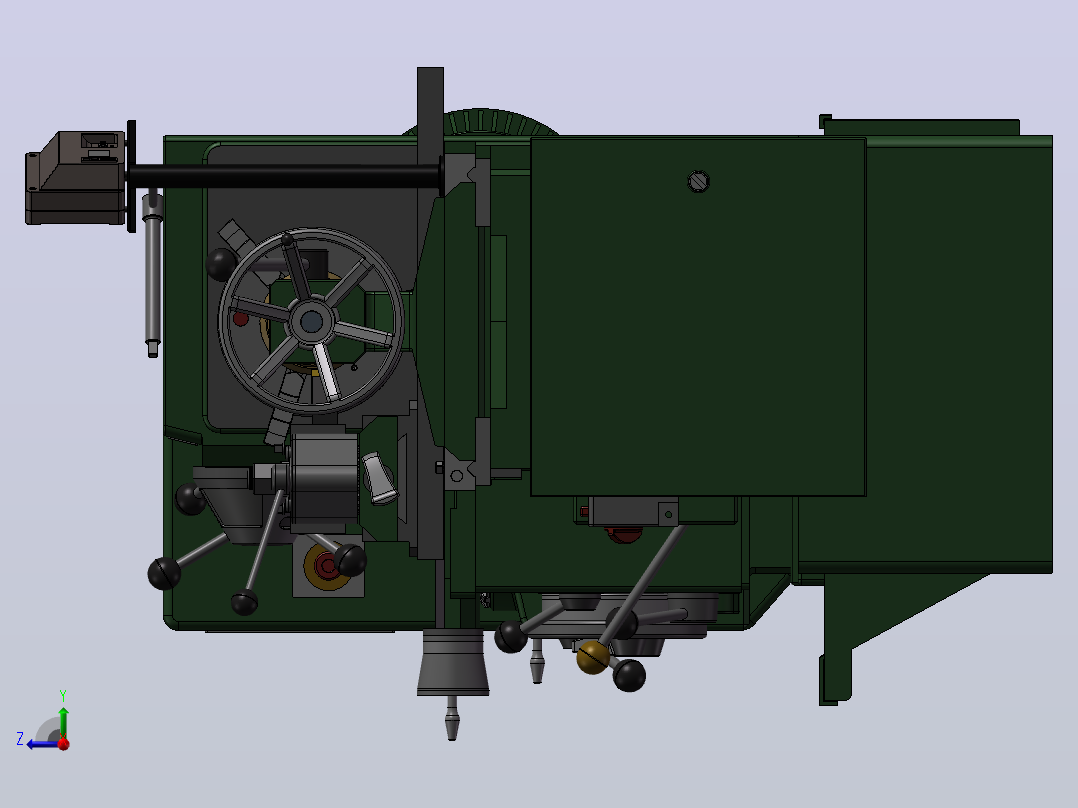
Task: Click the blue Z axis arrow of the triad
Action: [40, 745]
